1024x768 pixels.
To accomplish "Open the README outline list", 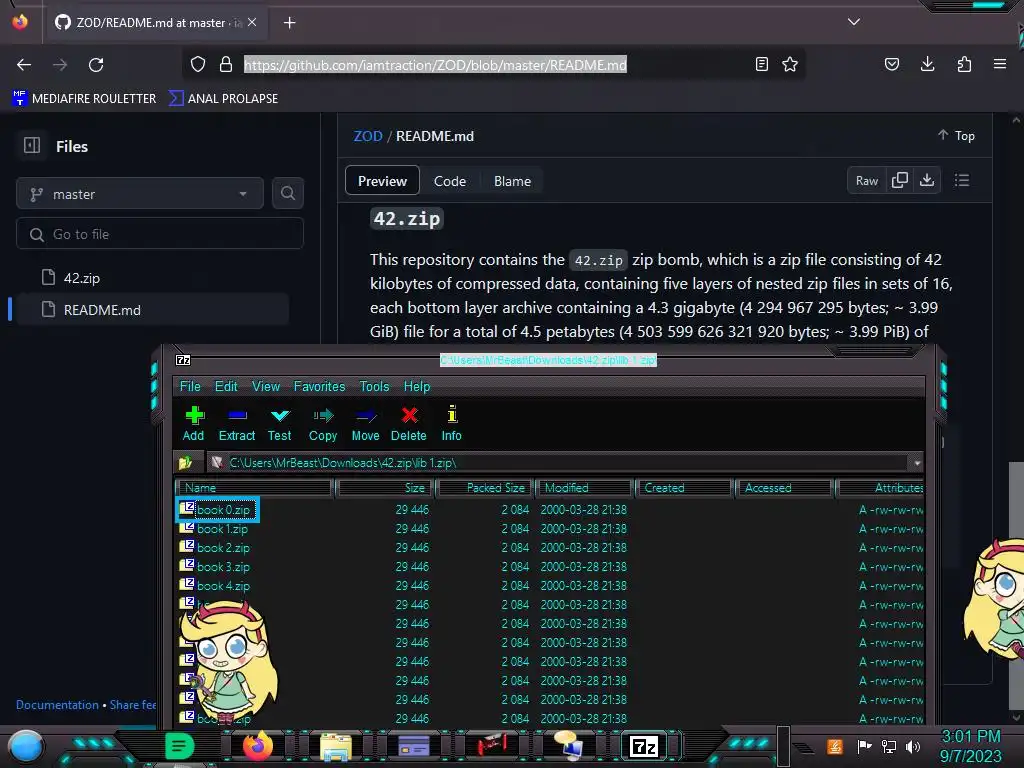I will point(962,180).
